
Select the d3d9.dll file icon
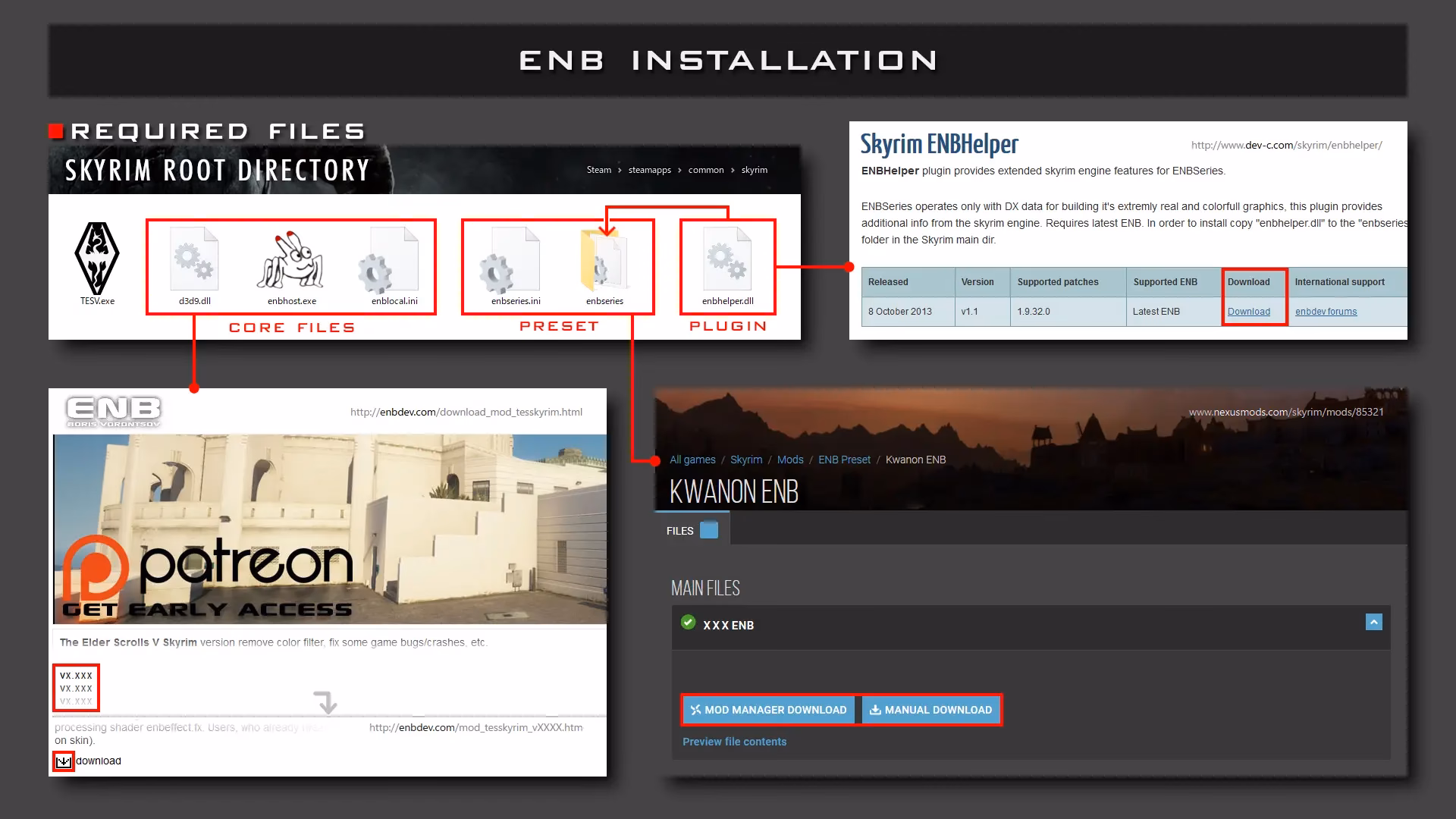click(195, 259)
